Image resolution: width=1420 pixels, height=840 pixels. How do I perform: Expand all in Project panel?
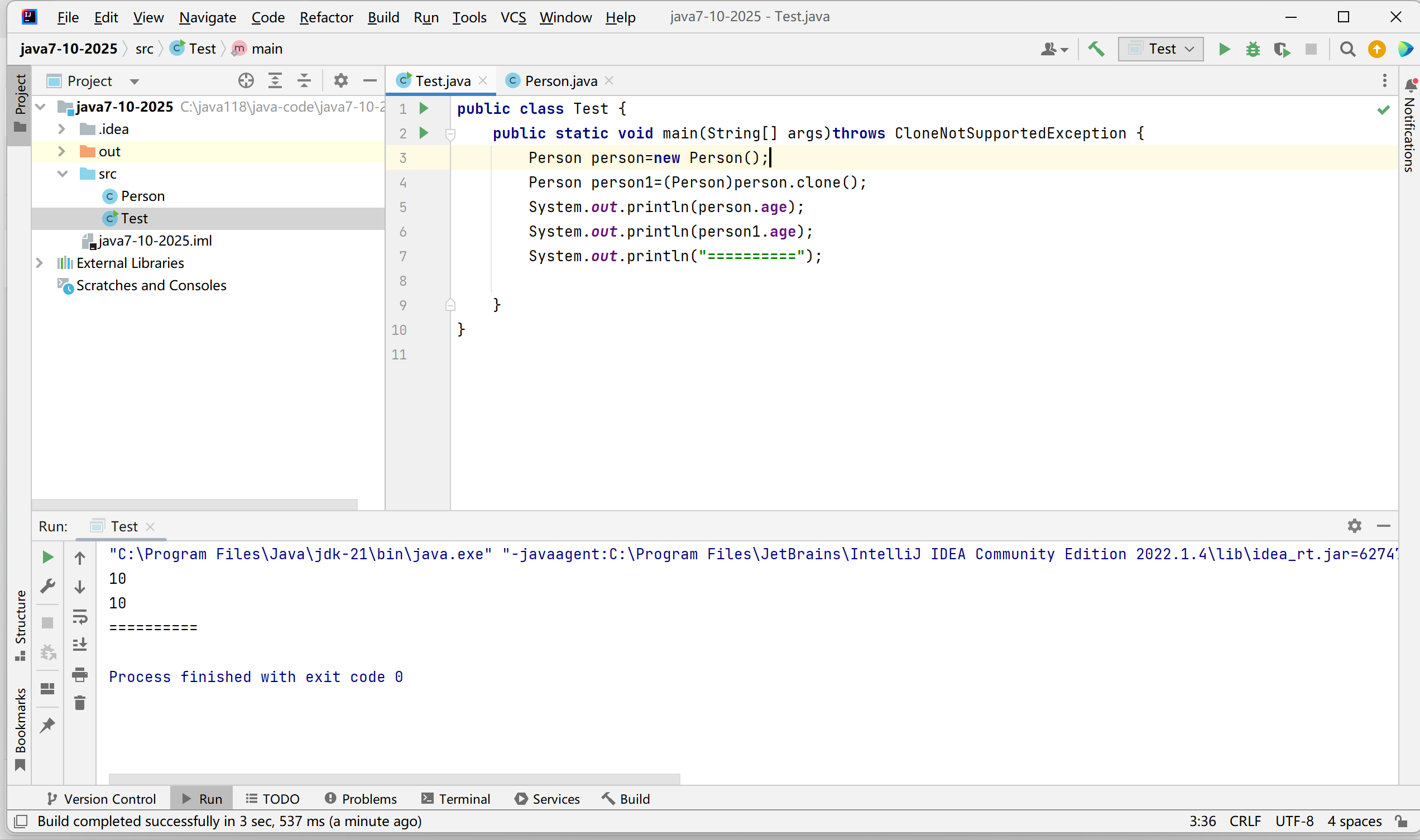tap(275, 81)
